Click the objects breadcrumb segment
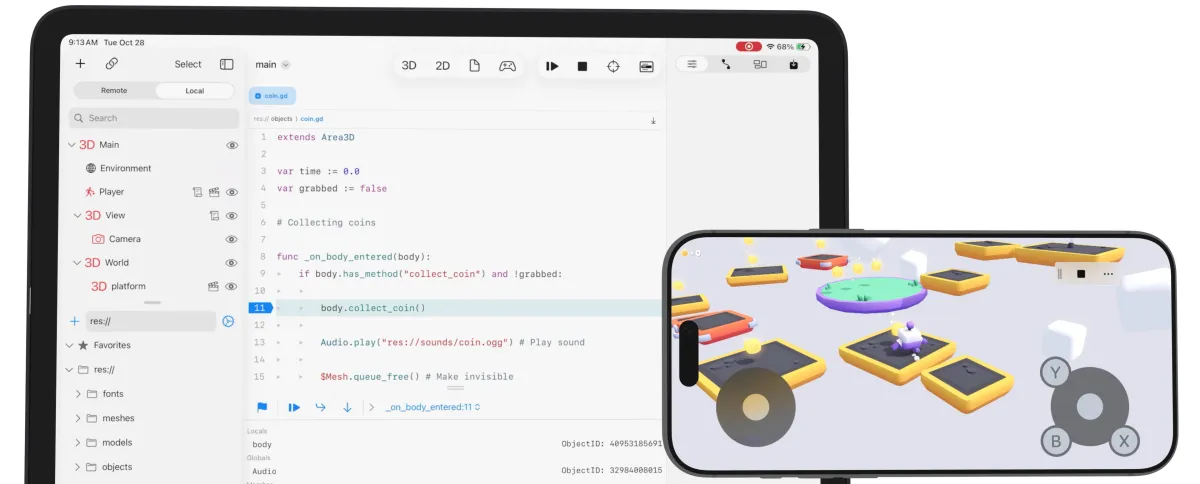The height and width of the screenshot is (484, 1200). click(x=282, y=119)
